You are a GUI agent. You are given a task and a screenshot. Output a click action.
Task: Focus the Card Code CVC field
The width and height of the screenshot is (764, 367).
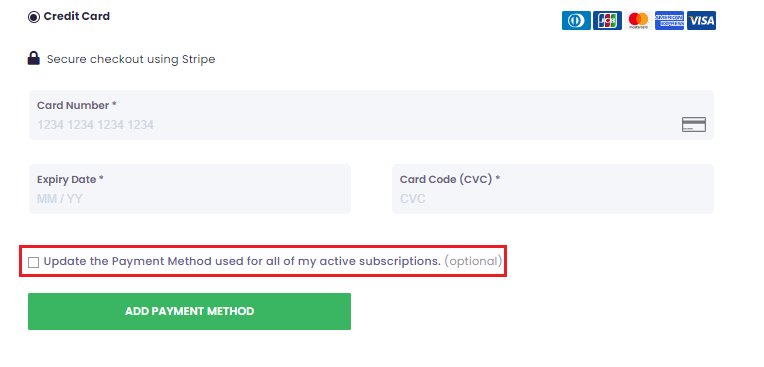(x=553, y=189)
